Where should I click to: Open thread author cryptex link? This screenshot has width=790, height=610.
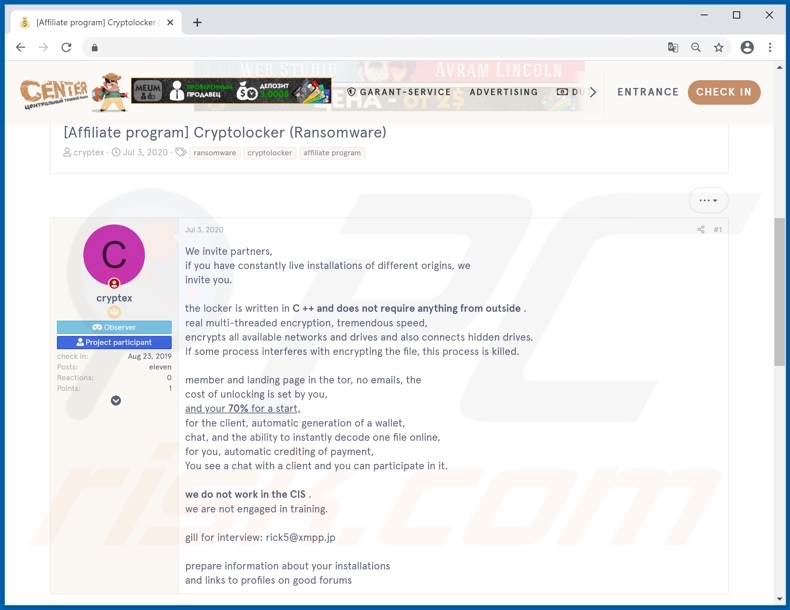89,152
